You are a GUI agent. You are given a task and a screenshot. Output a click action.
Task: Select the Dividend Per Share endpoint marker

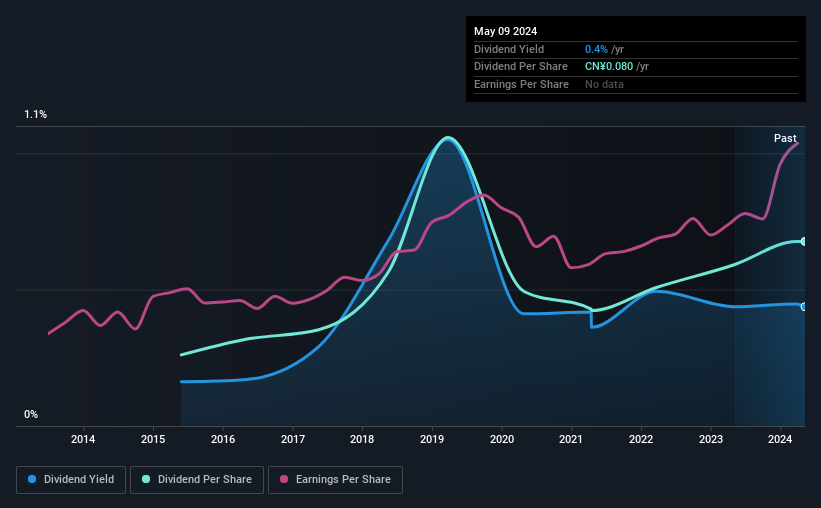pos(804,241)
